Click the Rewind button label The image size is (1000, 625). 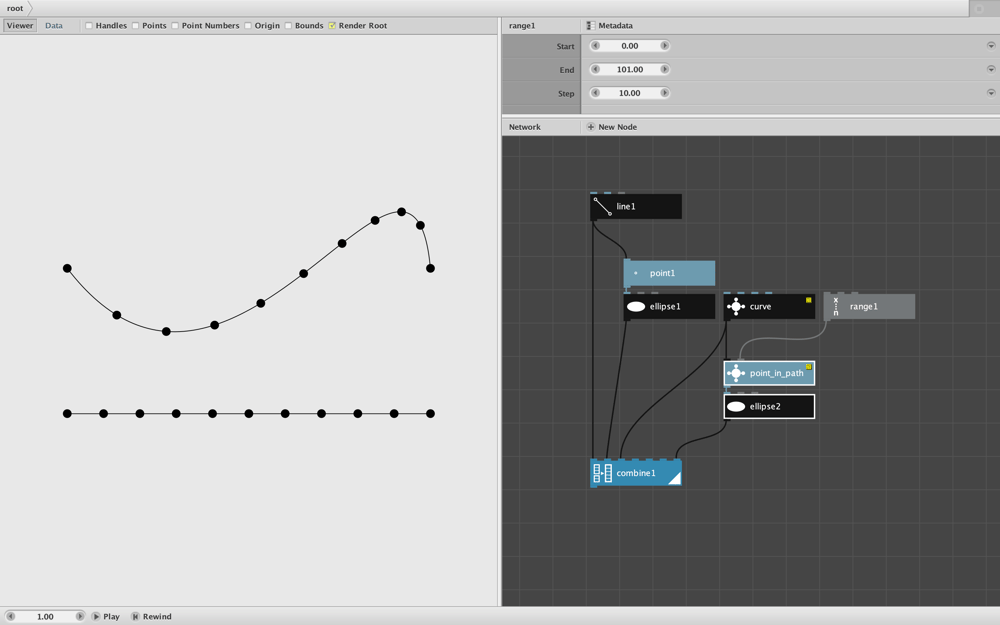click(x=157, y=617)
